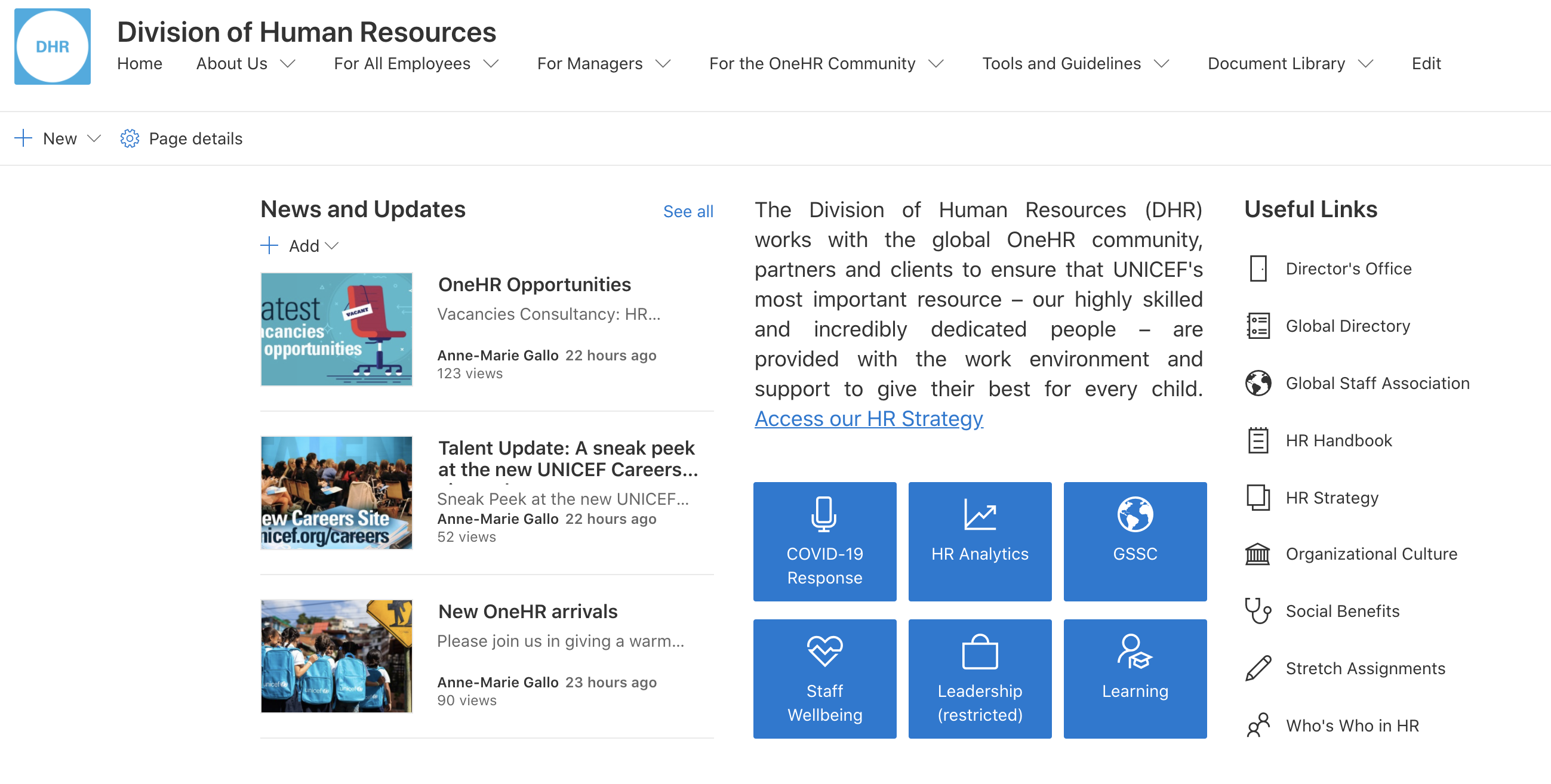Click the Access our HR Strategy link
Image resolution: width=1551 pixels, height=784 pixels.
pyautogui.click(x=868, y=418)
